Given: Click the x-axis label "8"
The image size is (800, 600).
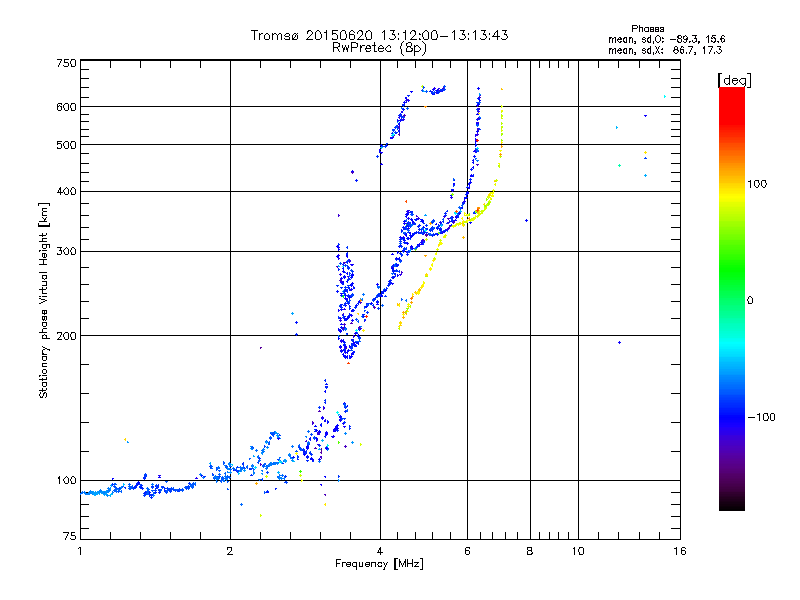Looking at the screenshot, I should coord(530,551).
